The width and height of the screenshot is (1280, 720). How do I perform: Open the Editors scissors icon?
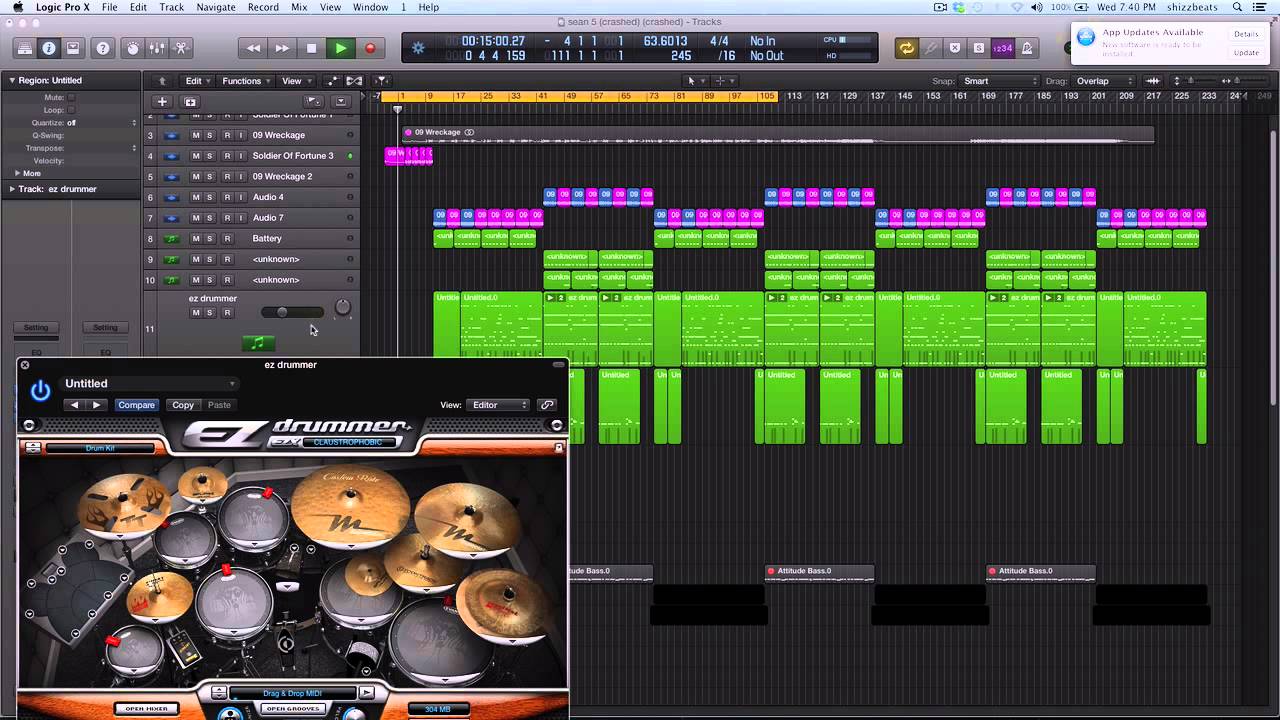(181, 48)
